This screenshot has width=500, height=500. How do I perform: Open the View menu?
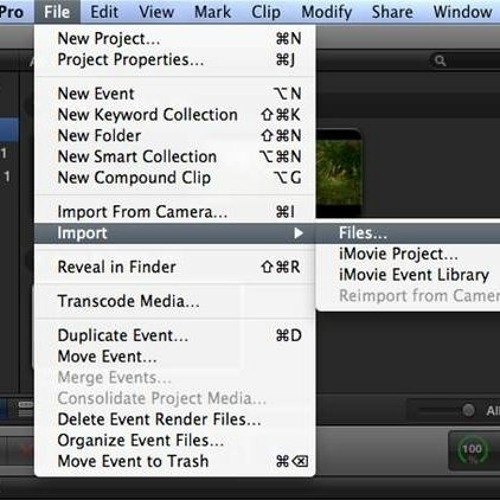(x=156, y=12)
